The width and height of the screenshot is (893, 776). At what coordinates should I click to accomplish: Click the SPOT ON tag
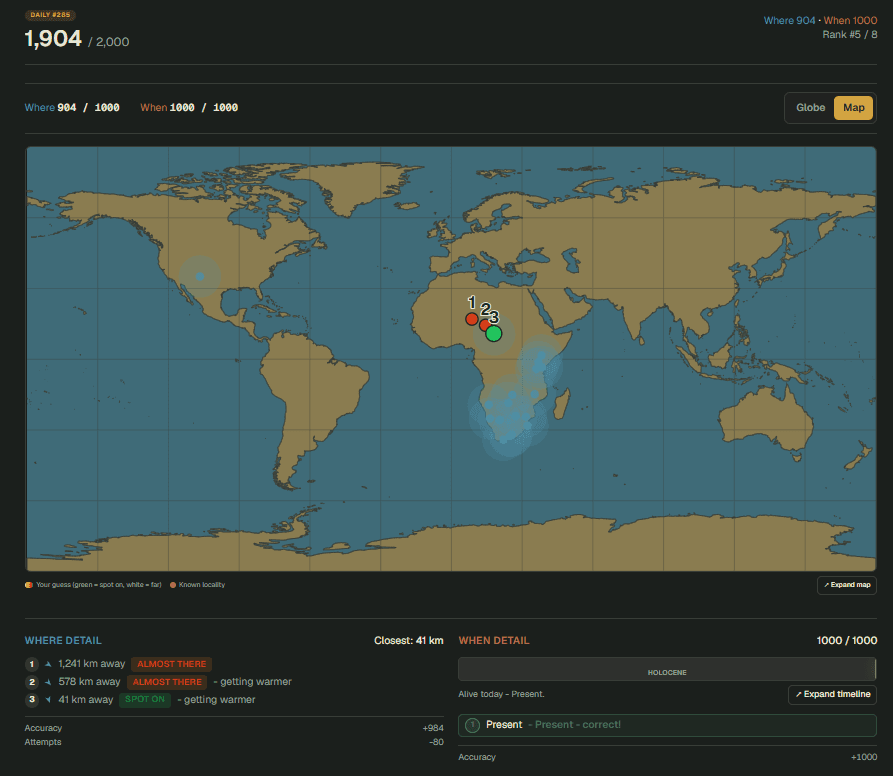click(x=145, y=700)
